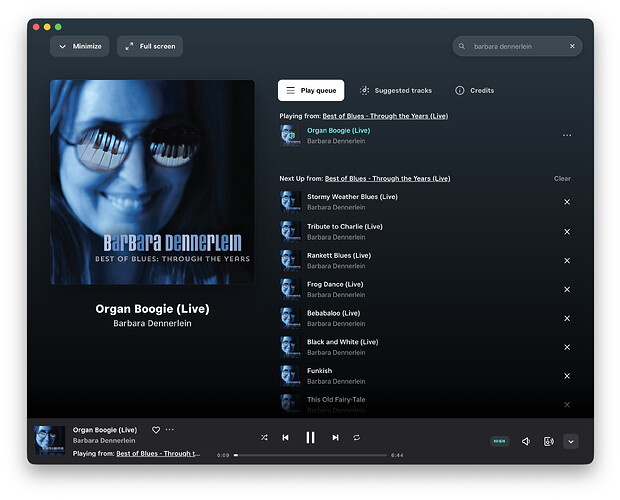Skip to the next track
620x500 pixels.
point(335,438)
